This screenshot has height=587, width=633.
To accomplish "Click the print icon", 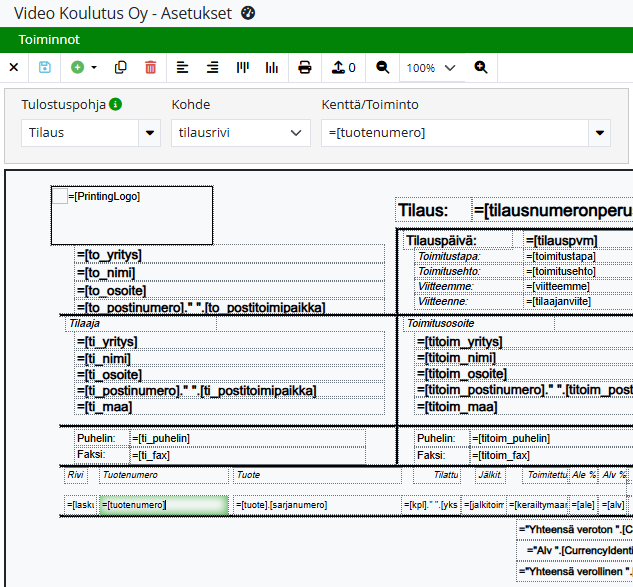I will (305, 68).
